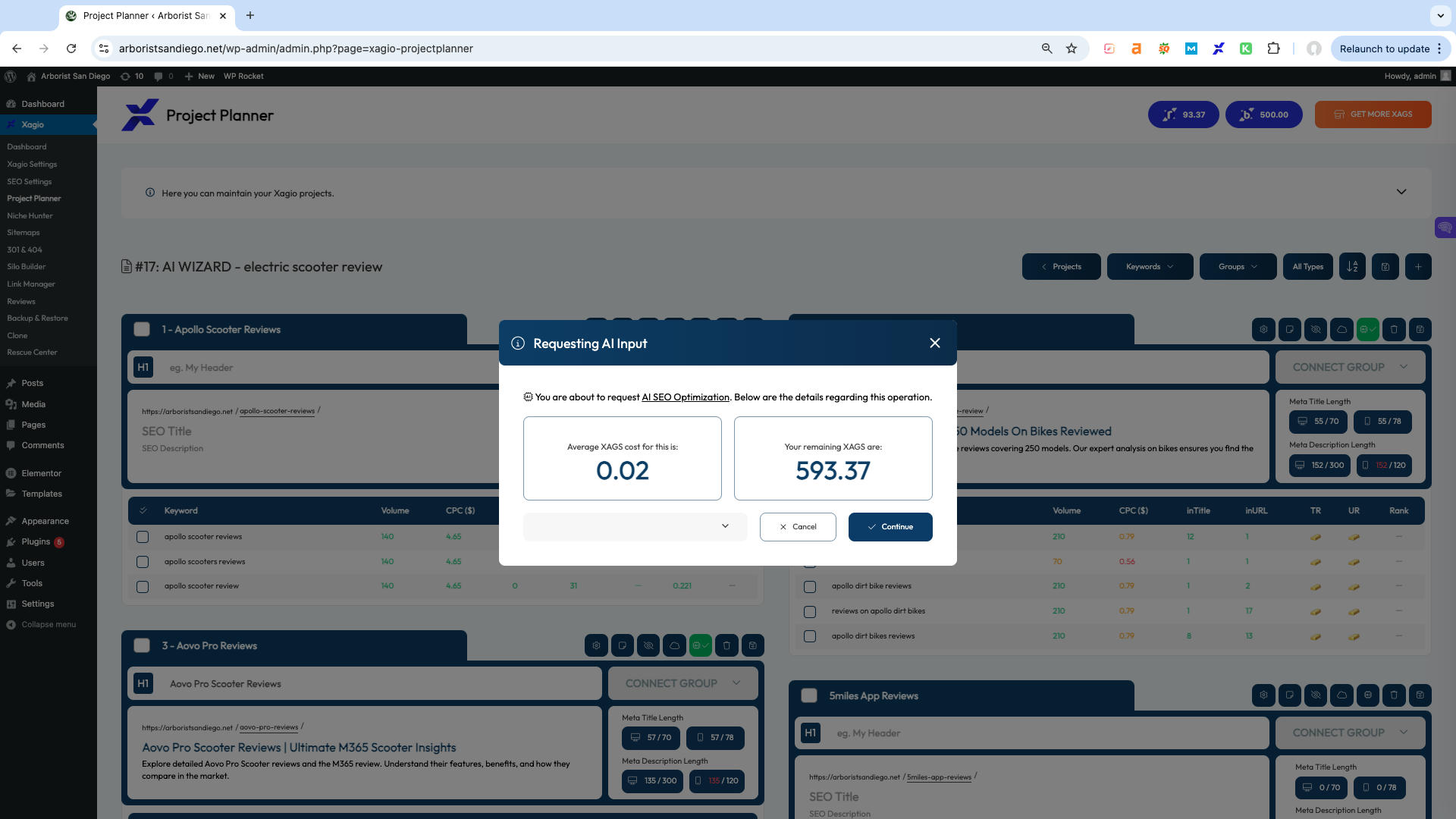Click the GET MORE XAGS button
The height and width of the screenshot is (819, 1456).
coord(1373,115)
